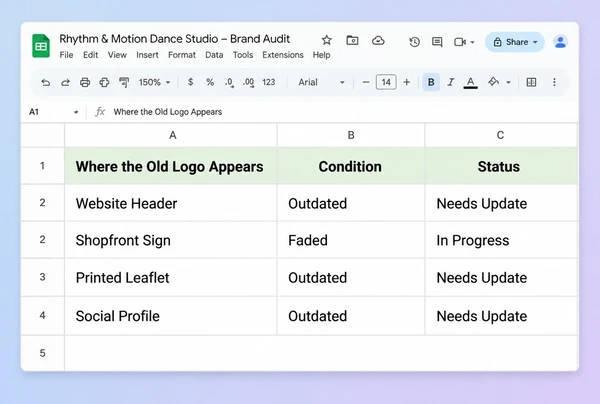Select column A header
The image size is (600, 404).
[173, 135]
